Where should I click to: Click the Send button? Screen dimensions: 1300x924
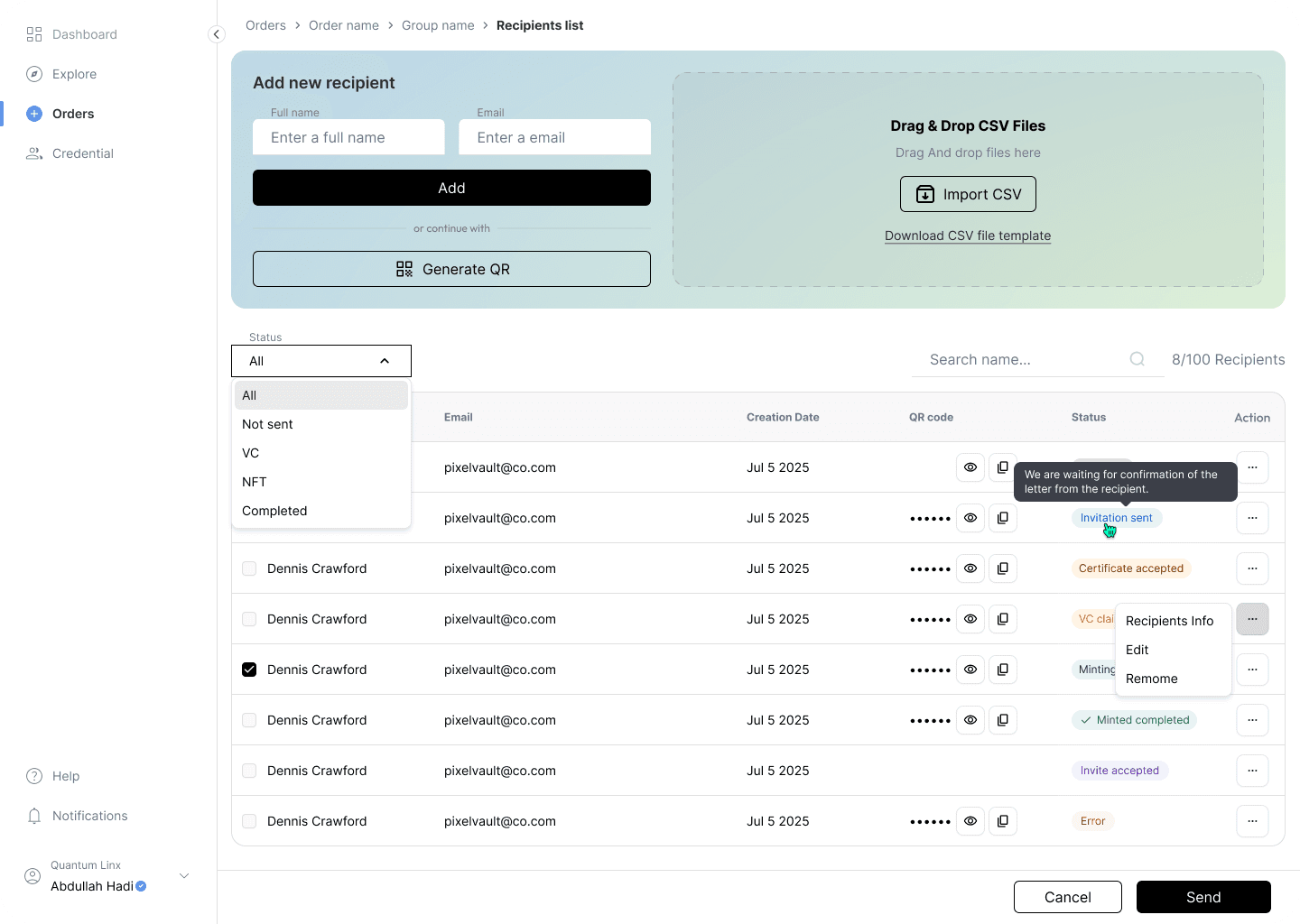point(1203,896)
